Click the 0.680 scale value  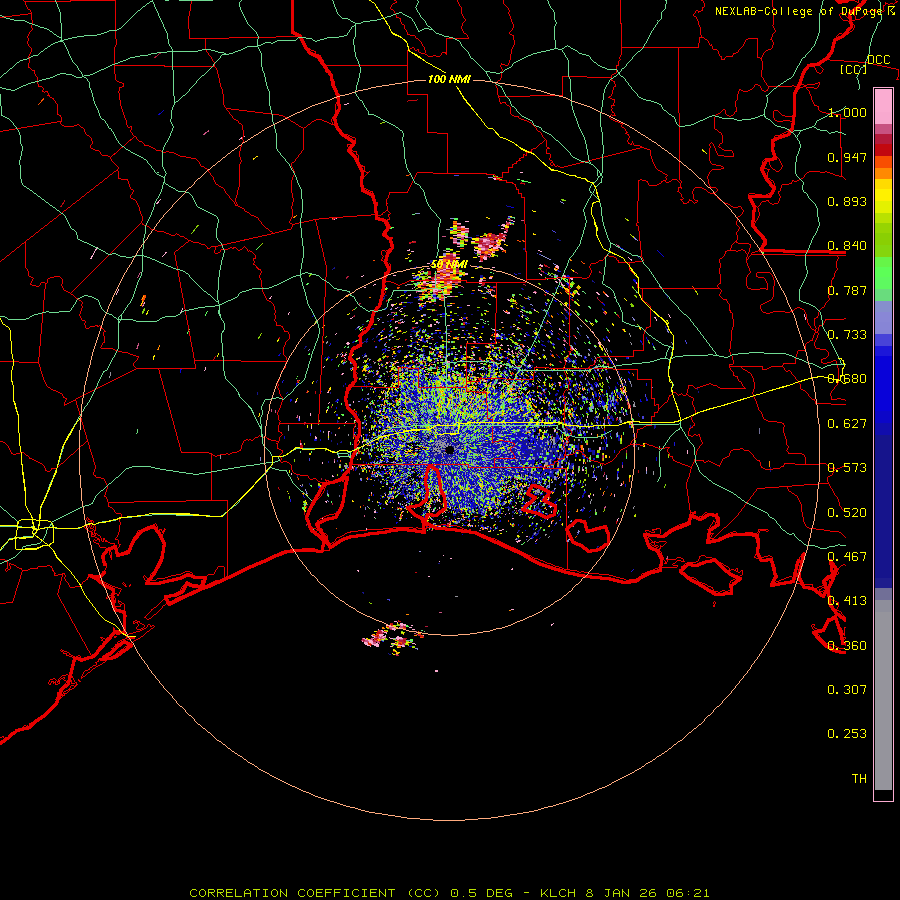pyautogui.click(x=847, y=379)
